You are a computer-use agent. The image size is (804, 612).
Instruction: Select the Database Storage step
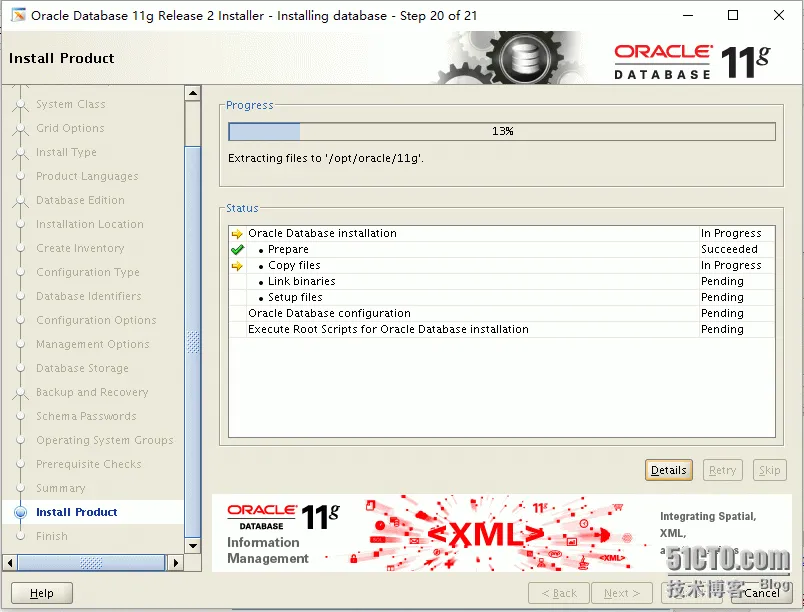click(82, 368)
